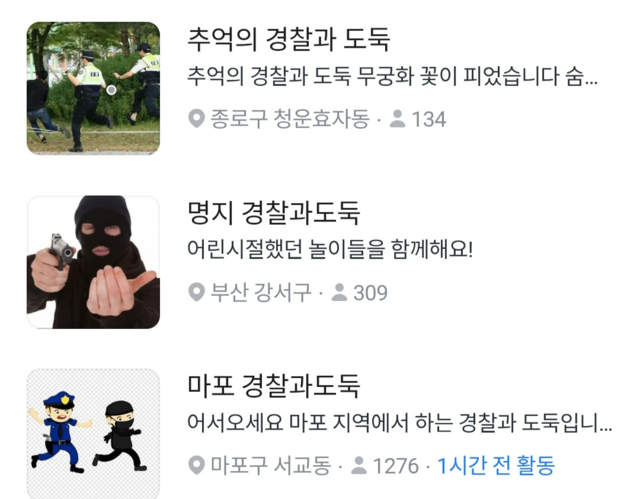
Task: Select the 어린시절했던 놀이들을 함께해요! description
Action: click(330, 249)
